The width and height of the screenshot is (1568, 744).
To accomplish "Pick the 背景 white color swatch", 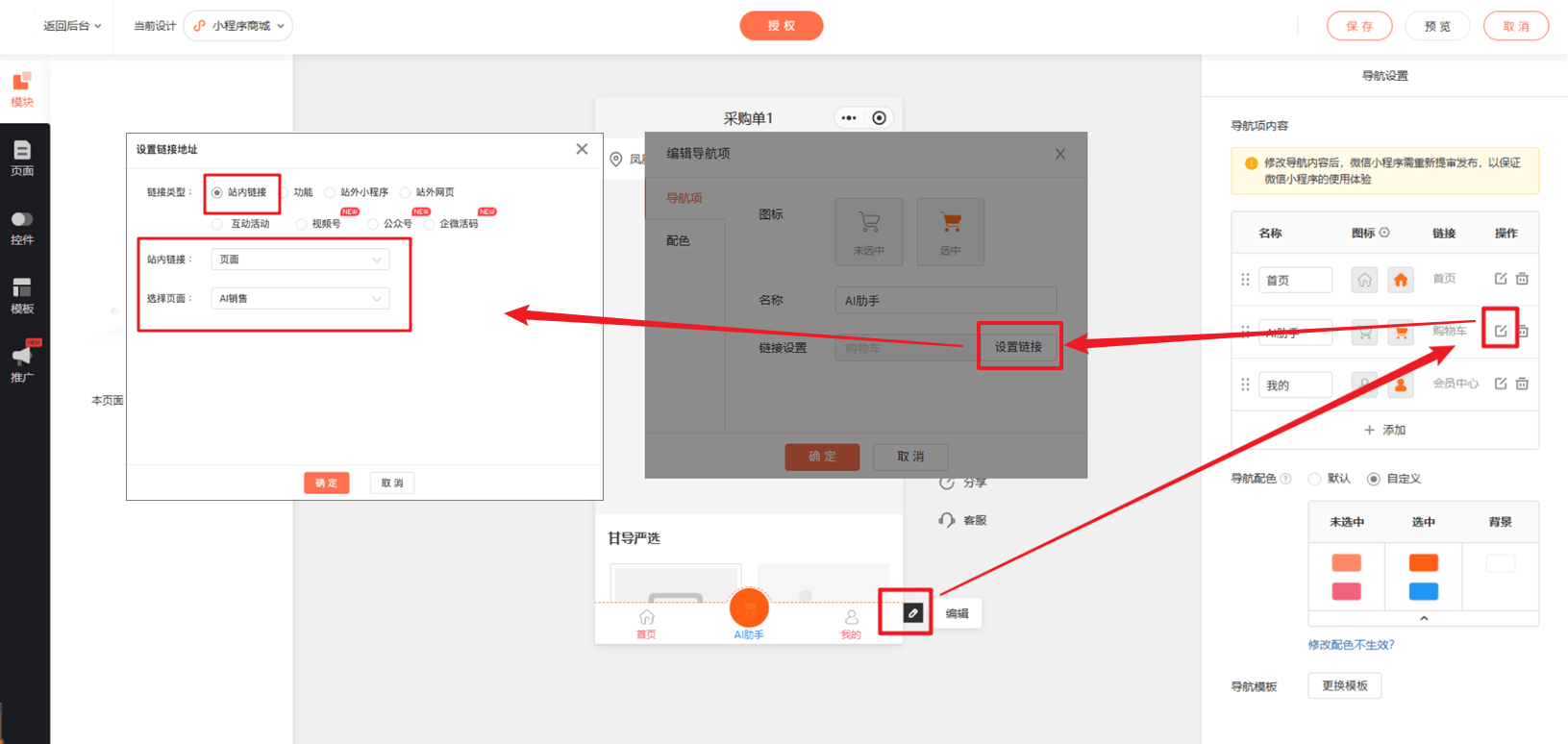I will tap(1500, 563).
